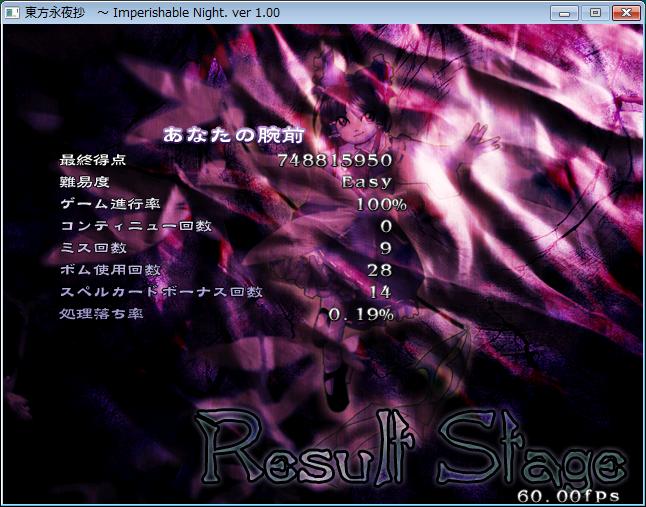
Task: Click the '60.00fps' counter
Action: click(x=569, y=495)
